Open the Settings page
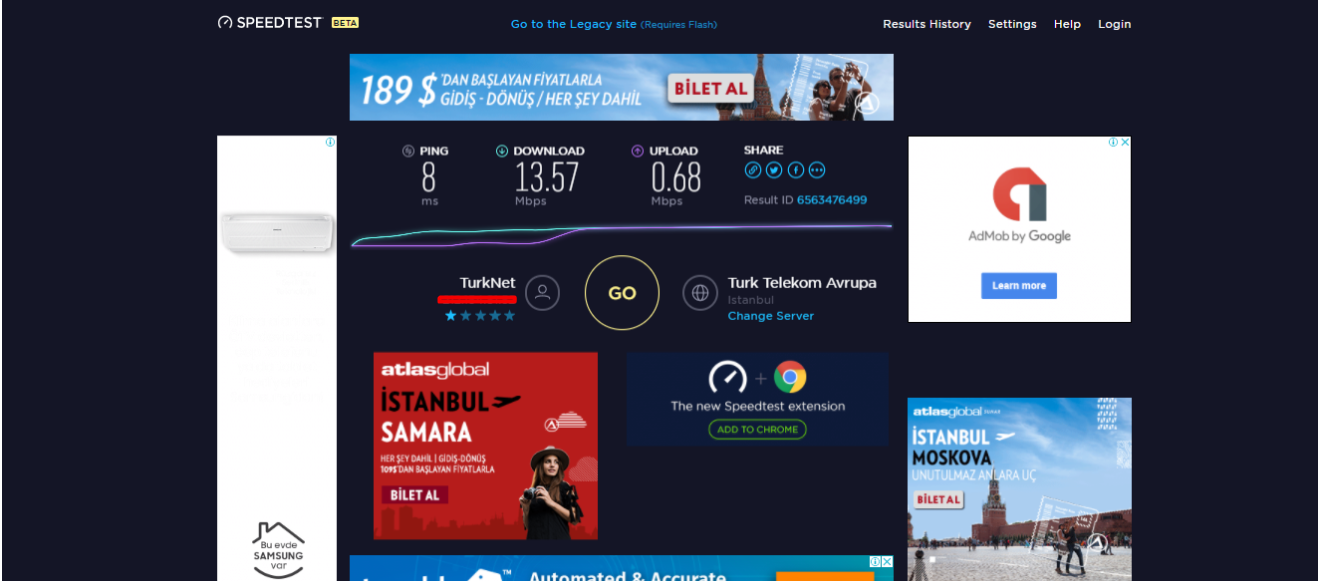 (x=1012, y=24)
